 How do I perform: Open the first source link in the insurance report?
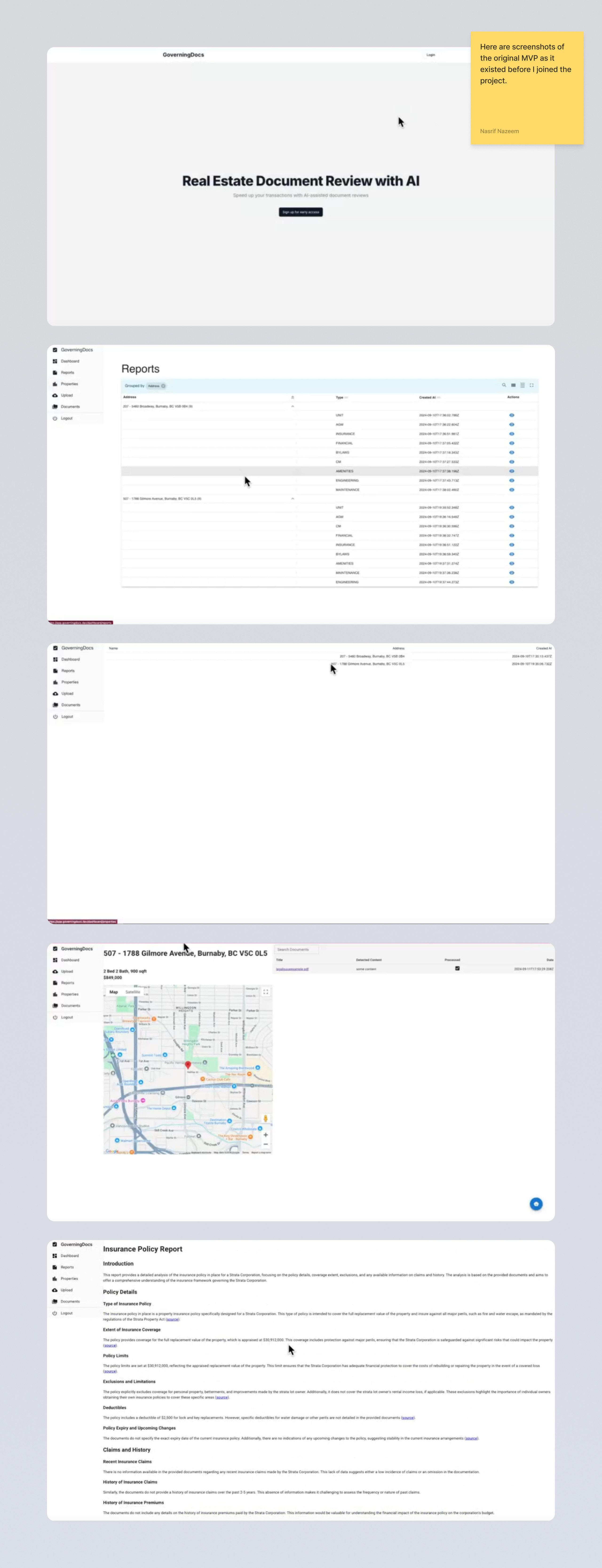(173, 1319)
